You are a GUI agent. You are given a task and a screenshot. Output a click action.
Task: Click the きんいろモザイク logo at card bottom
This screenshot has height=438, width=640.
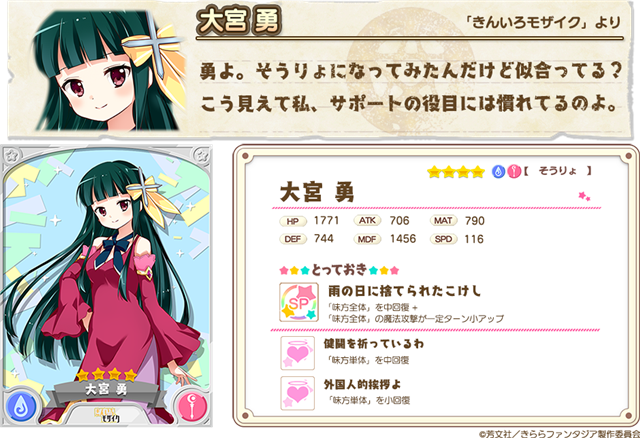(x=107, y=414)
